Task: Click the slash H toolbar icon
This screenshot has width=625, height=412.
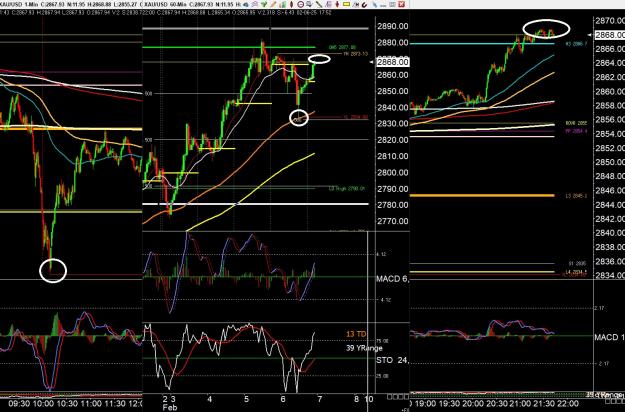Action: 356,4
